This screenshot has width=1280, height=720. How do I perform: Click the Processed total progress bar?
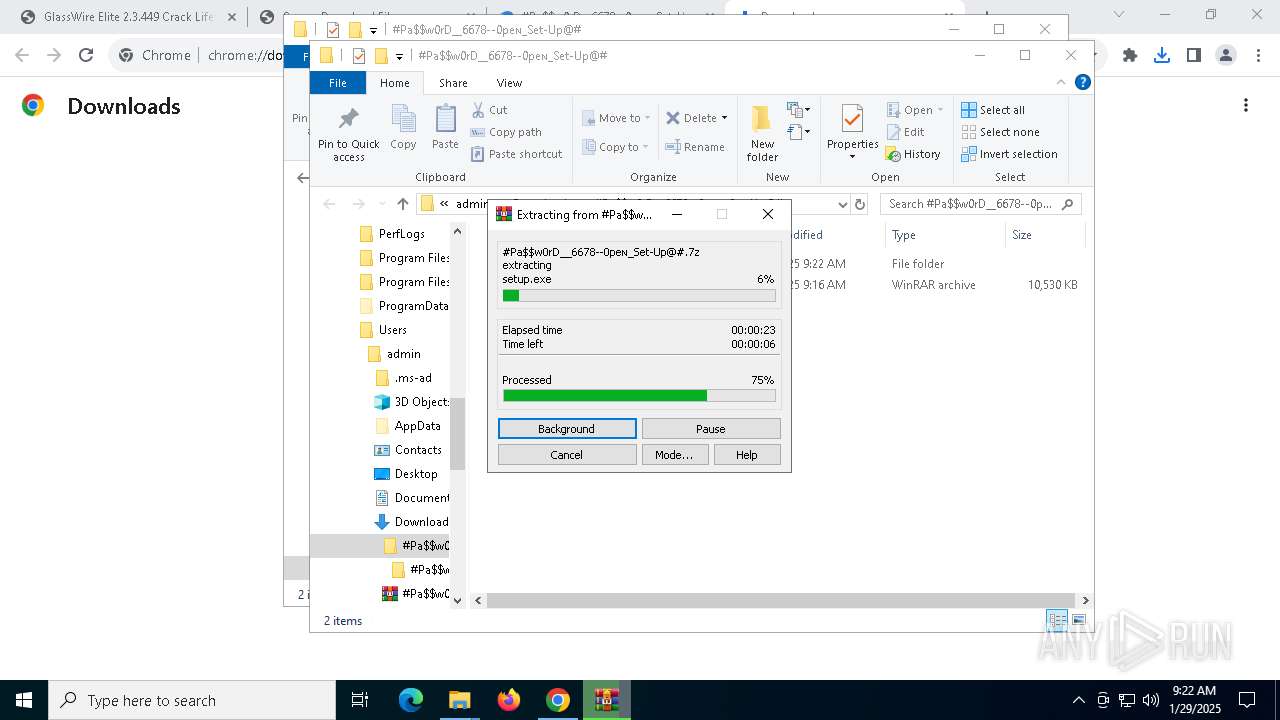click(x=639, y=395)
